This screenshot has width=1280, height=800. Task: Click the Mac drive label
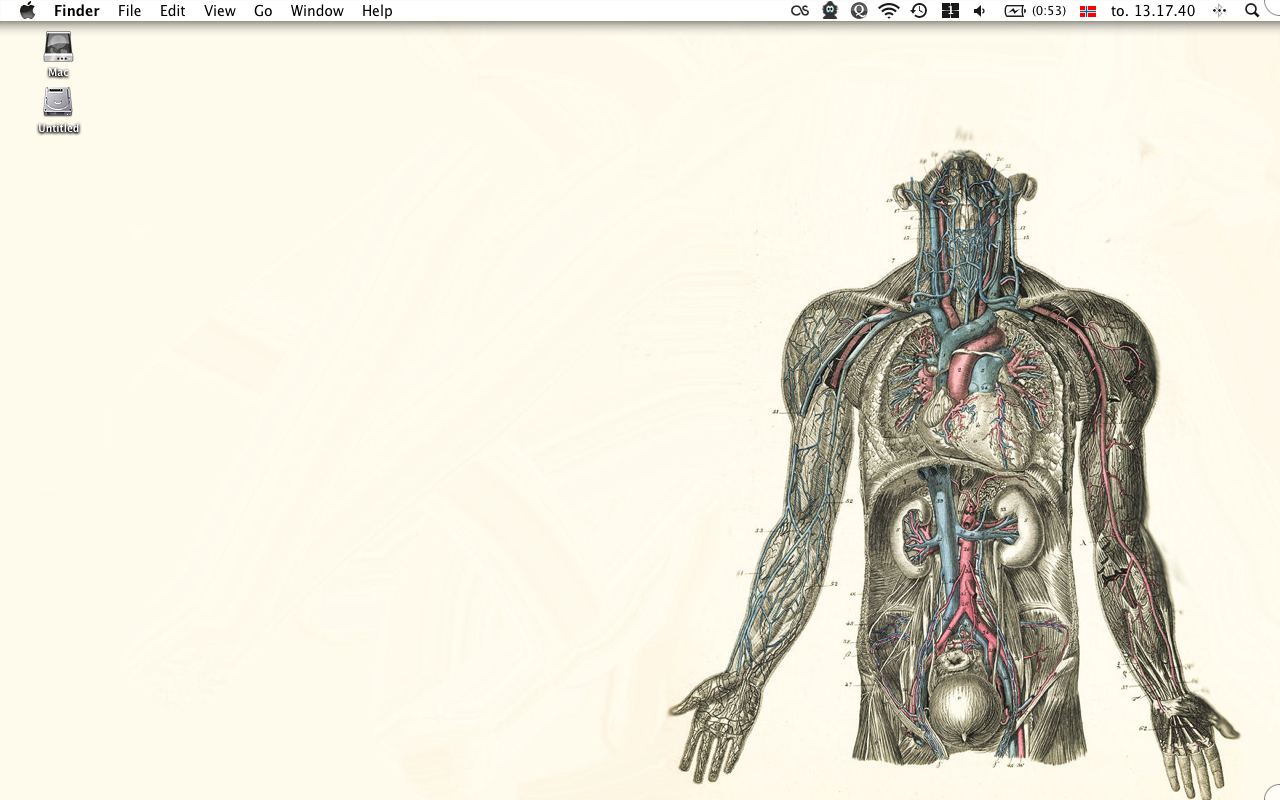point(58,72)
